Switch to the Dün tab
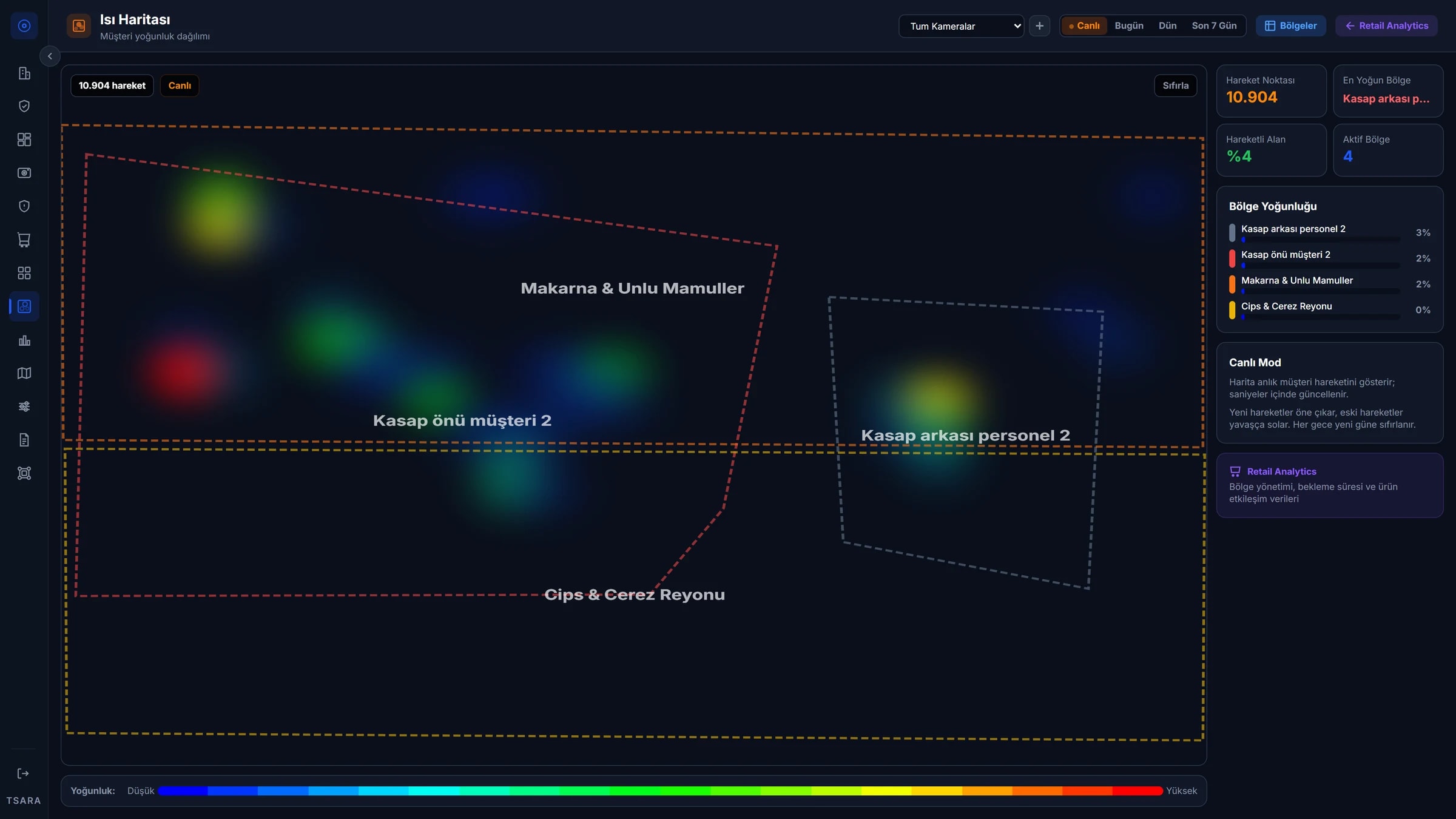1456x819 pixels. point(1167,26)
